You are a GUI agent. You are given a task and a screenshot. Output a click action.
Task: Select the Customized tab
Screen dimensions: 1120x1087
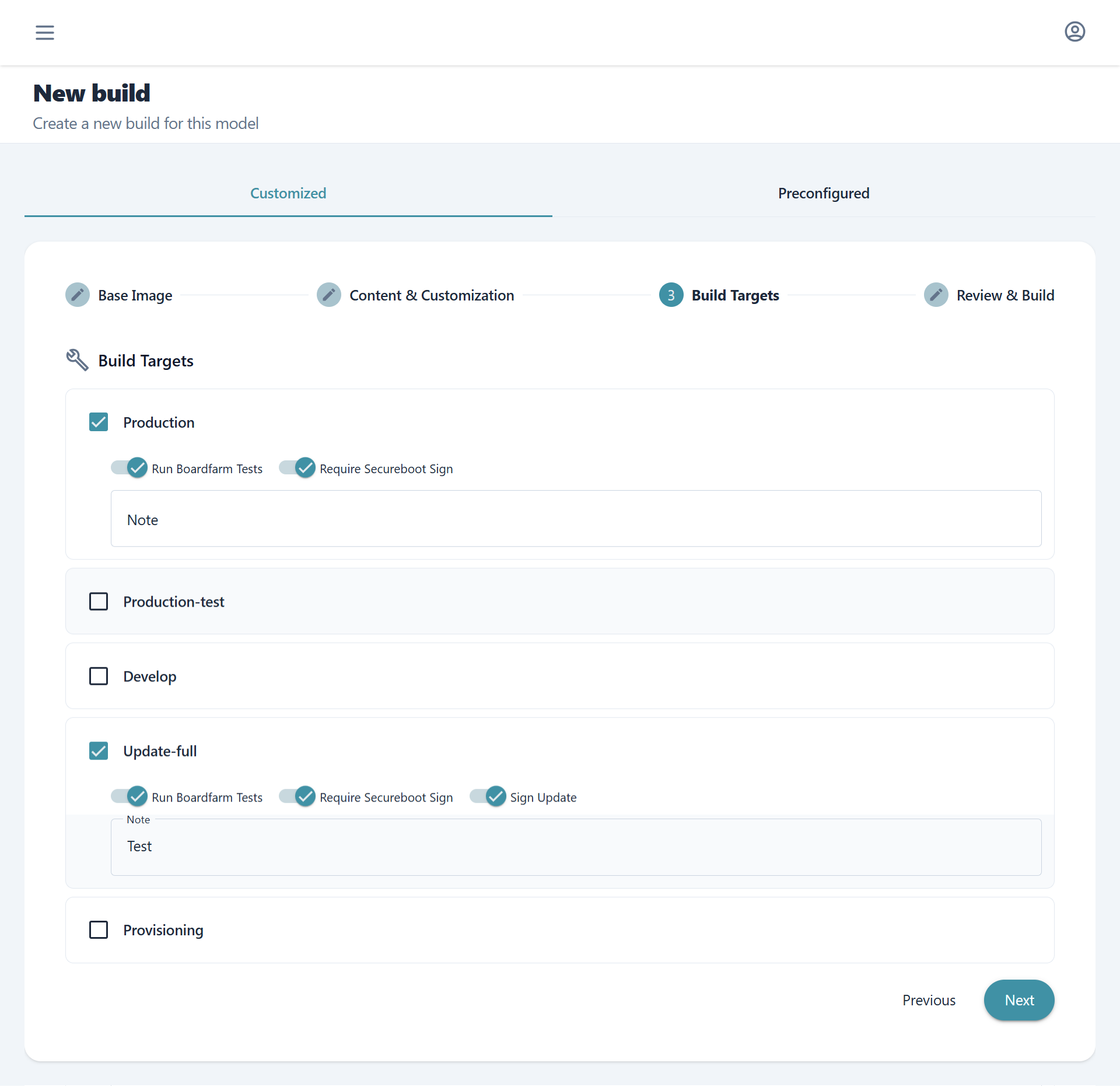(288, 193)
